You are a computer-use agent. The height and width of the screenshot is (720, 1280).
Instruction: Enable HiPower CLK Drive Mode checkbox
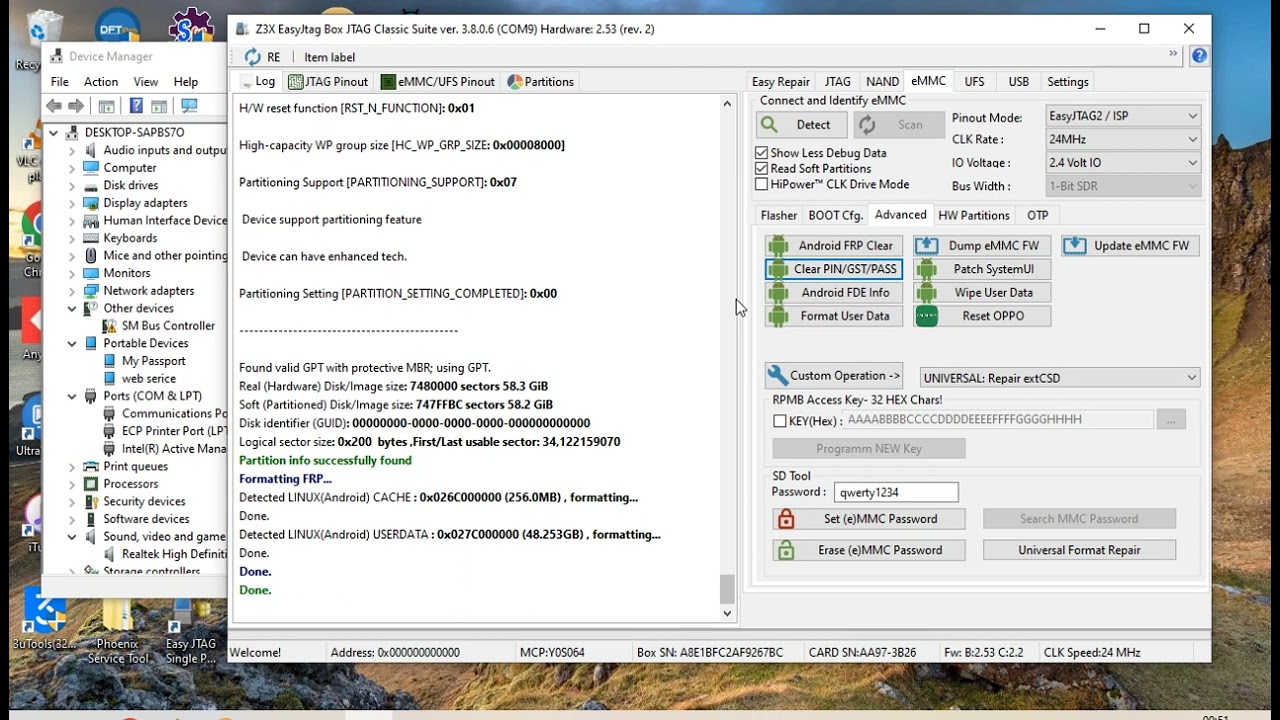[x=762, y=184]
